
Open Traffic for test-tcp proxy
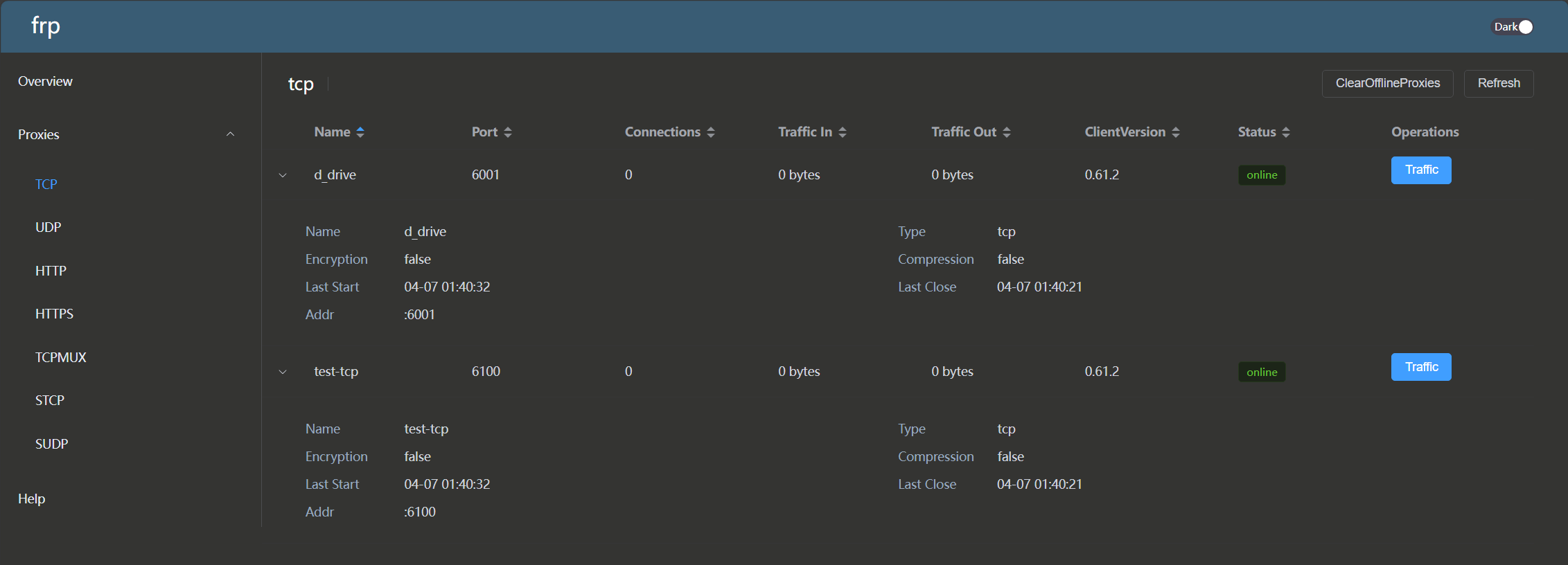[1421, 367]
